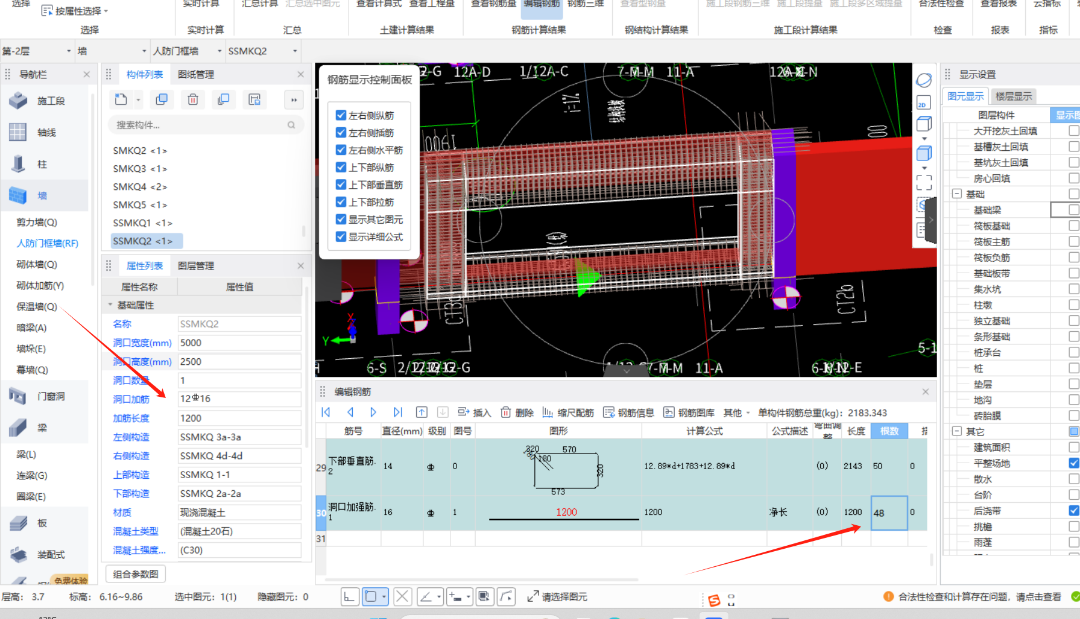
Task: Toggle 上下部拉筋 checkbox
Action: pos(340,202)
